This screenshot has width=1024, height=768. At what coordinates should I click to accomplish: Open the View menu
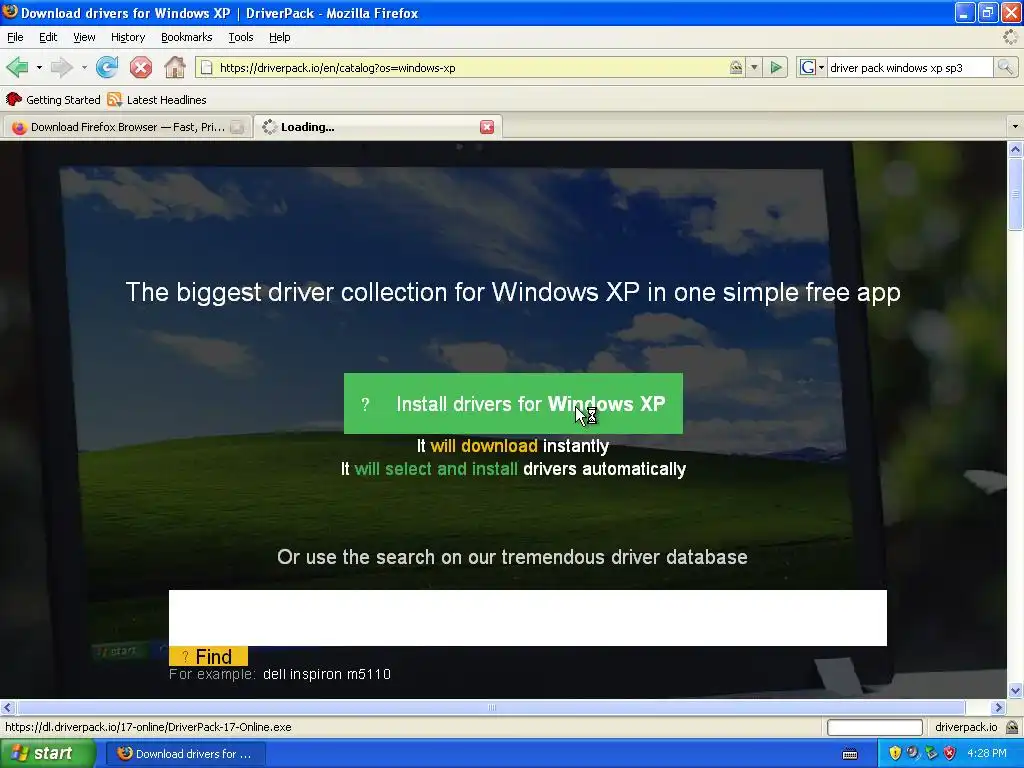tap(84, 37)
